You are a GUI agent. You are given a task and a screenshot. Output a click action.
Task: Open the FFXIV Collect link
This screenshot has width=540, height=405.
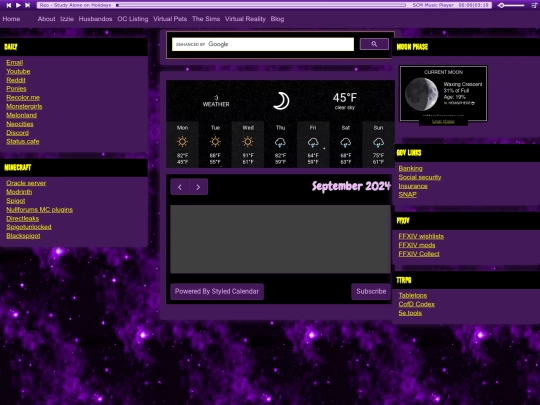(419, 254)
